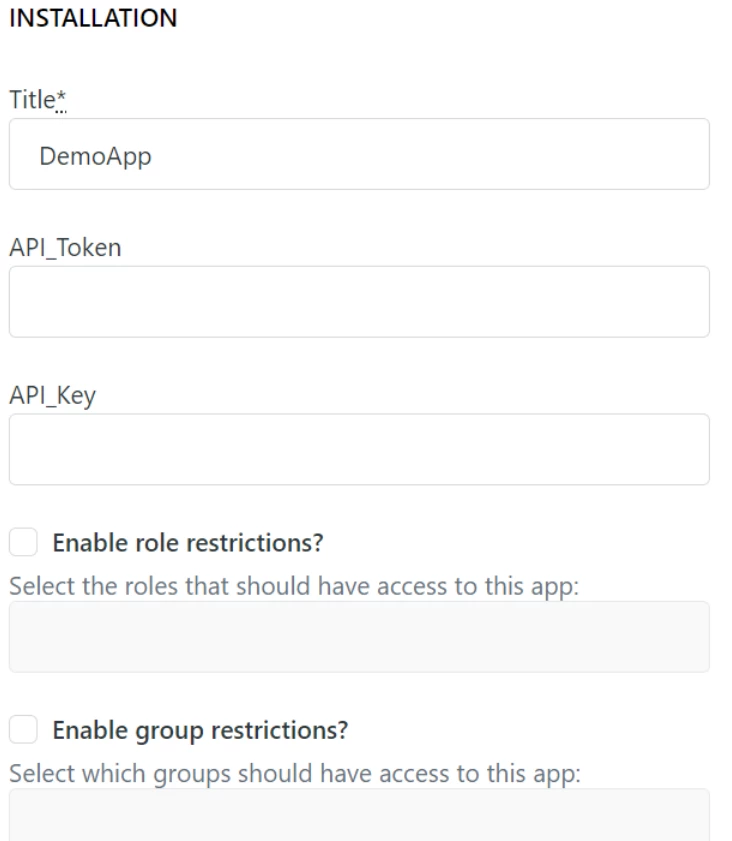Open the groups access selection box
Image resolution: width=732 pixels, height=841 pixels.
click(x=359, y=815)
